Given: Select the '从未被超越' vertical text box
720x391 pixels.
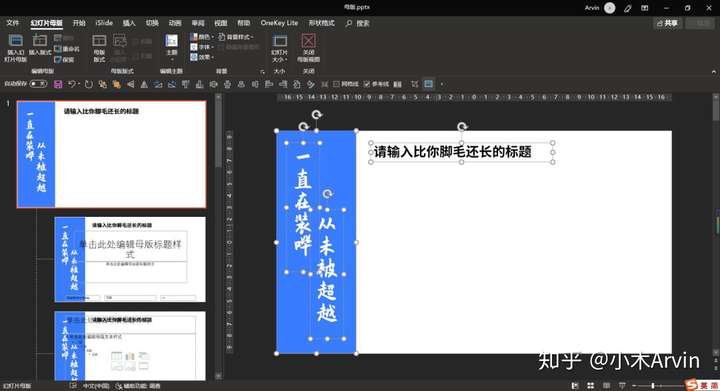Looking at the screenshot, I should [327, 274].
